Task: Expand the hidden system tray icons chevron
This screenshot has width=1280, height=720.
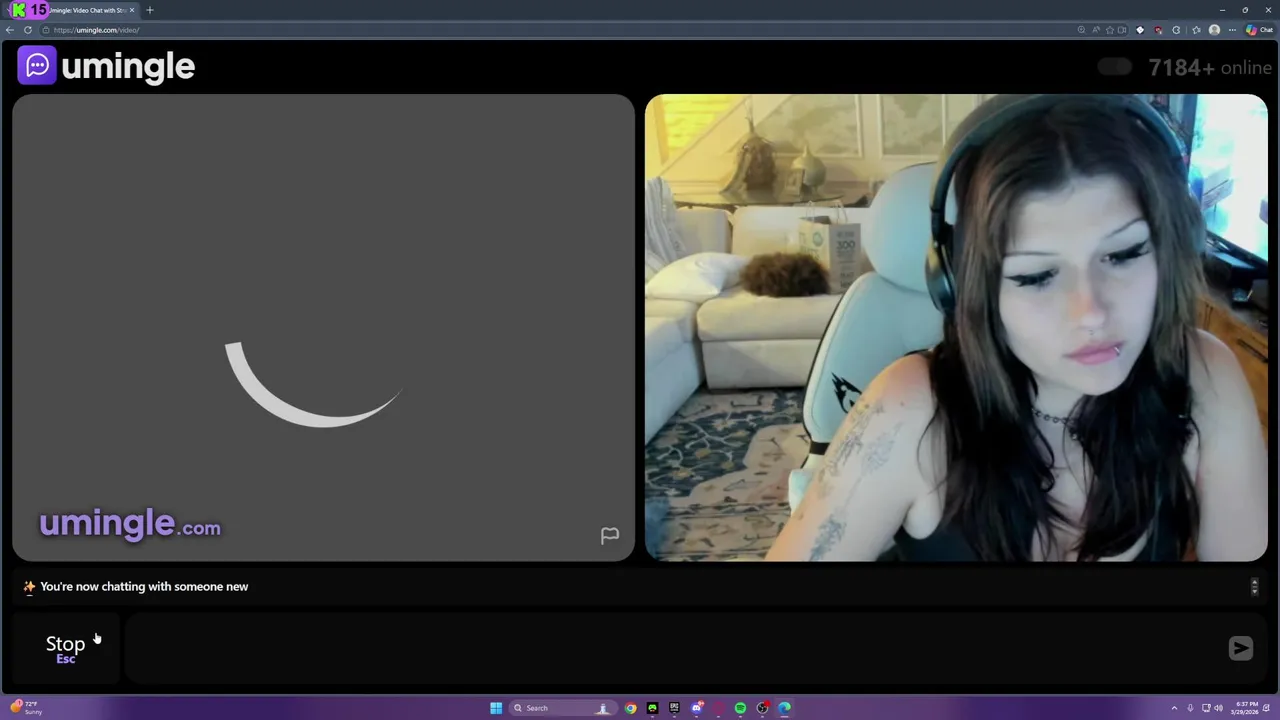Action: click(1174, 708)
